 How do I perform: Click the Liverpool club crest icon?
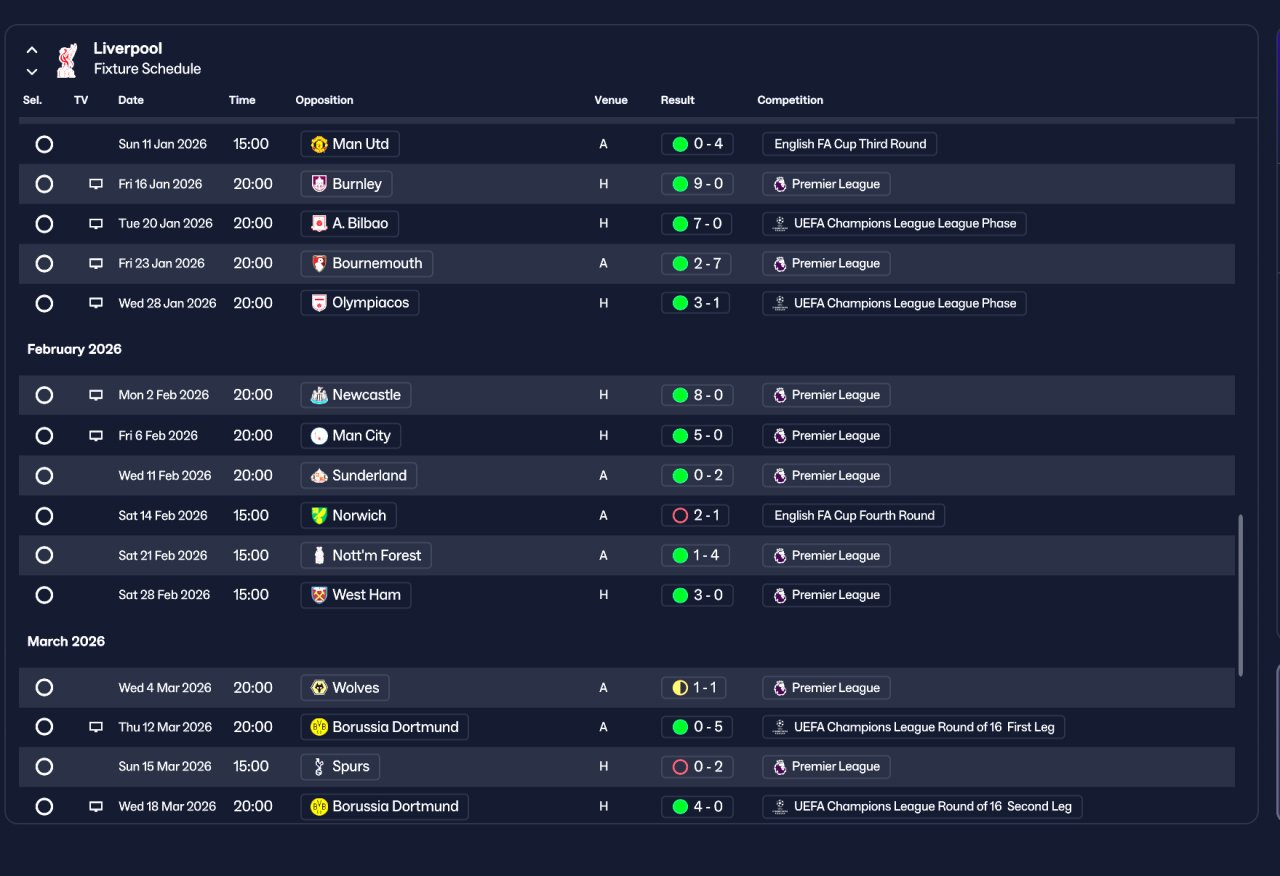click(67, 59)
